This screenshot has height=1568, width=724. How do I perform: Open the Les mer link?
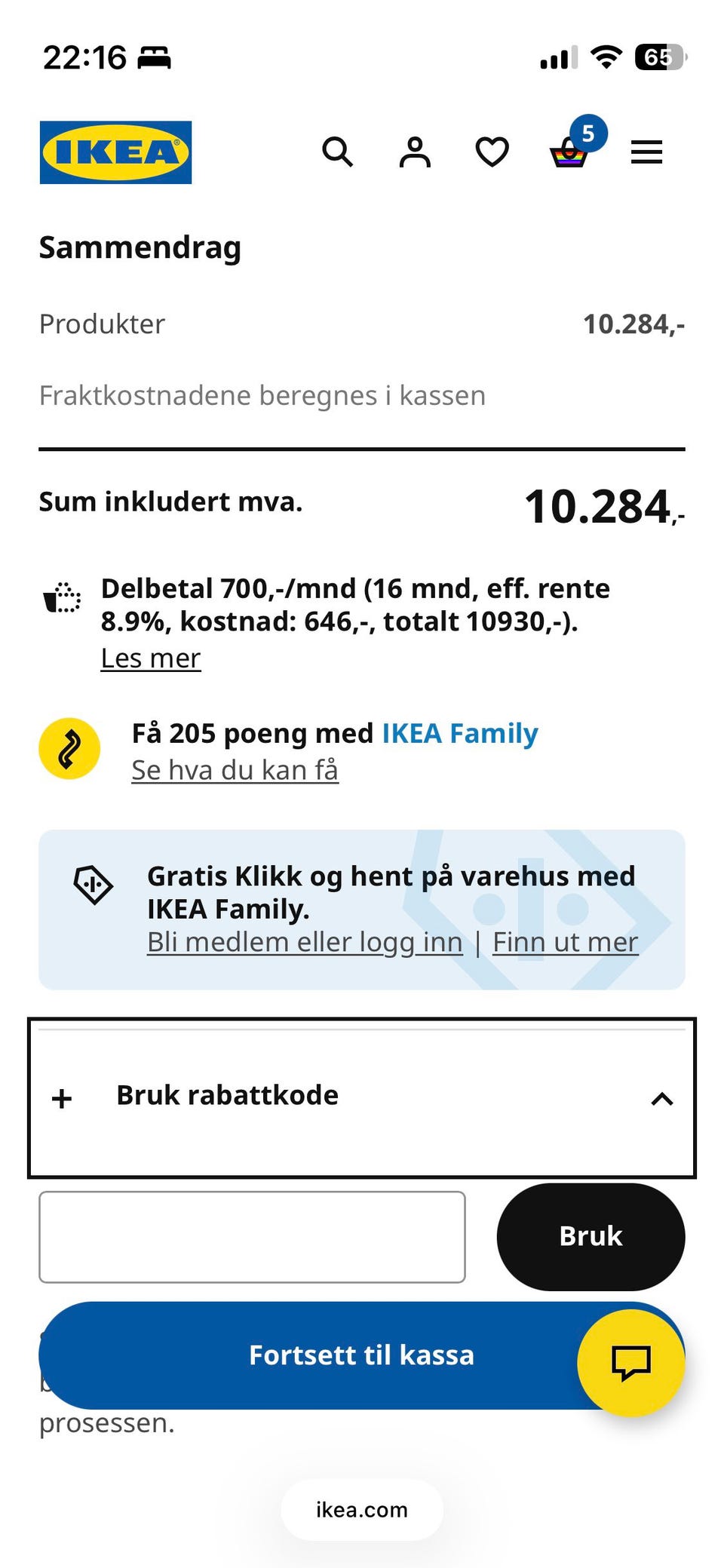(151, 658)
